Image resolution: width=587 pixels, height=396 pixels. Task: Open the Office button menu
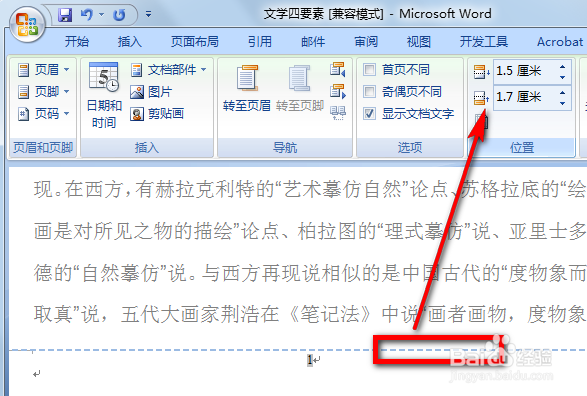pyautogui.click(x=27, y=24)
